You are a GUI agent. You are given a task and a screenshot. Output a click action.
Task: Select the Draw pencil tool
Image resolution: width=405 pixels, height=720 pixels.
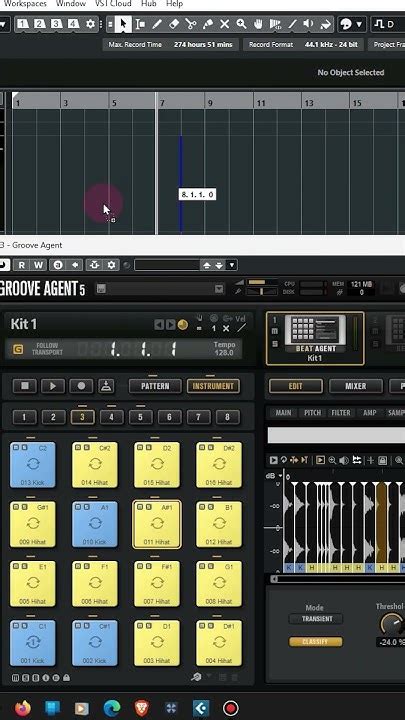pyautogui.click(x=157, y=24)
